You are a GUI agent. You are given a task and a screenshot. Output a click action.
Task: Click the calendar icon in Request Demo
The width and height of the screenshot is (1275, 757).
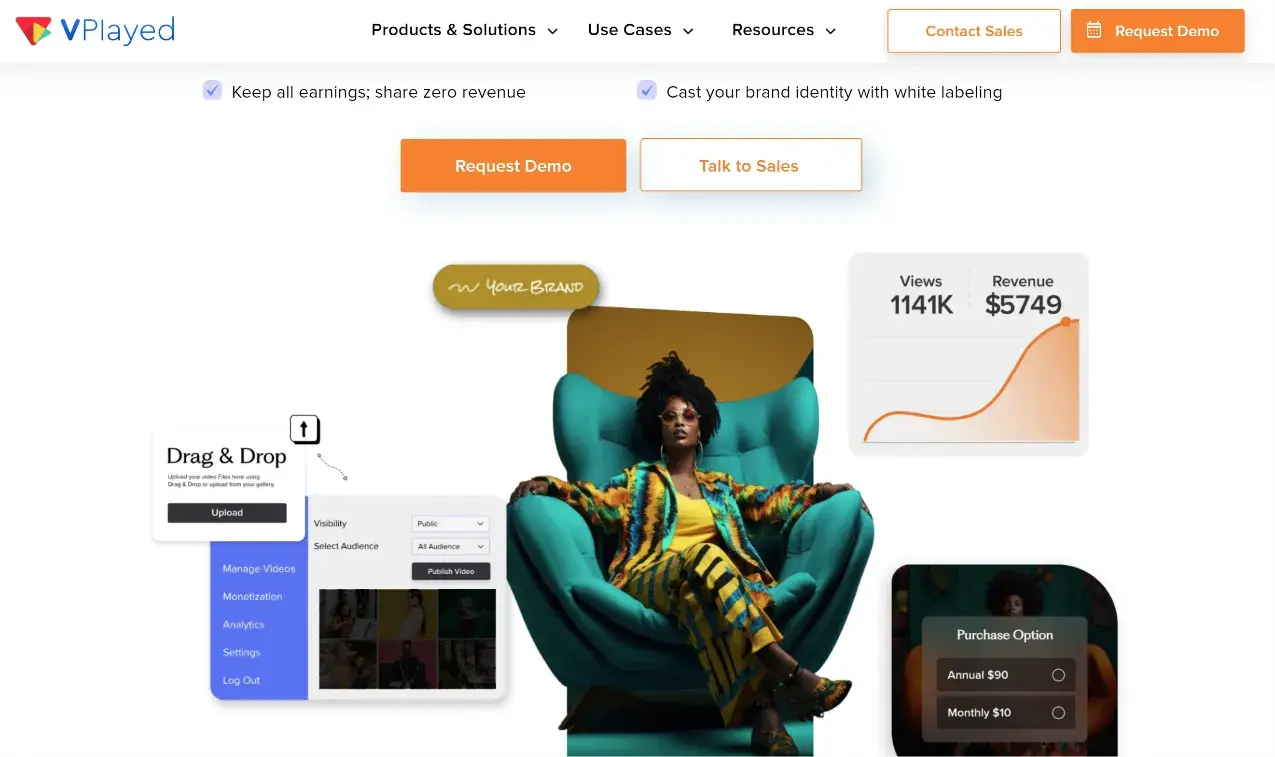1095,30
